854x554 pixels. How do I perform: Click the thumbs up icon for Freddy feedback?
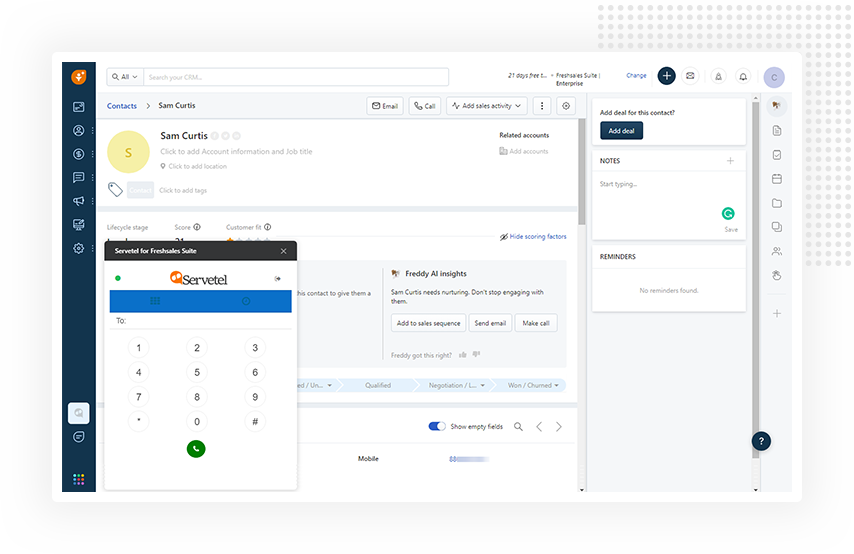pyautogui.click(x=462, y=355)
